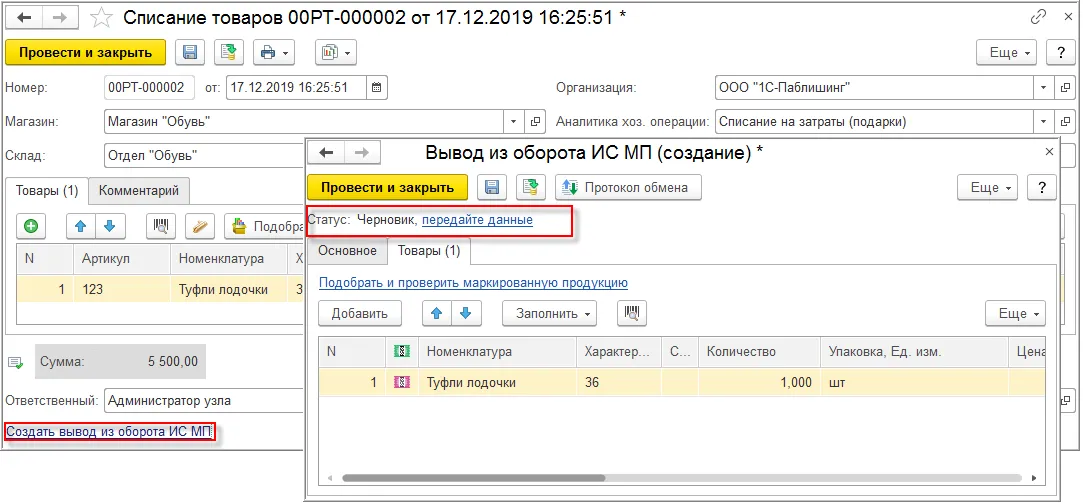Click the document report icon next to Сумма
Viewport: 1083px width, 503px height.
pos(15,361)
